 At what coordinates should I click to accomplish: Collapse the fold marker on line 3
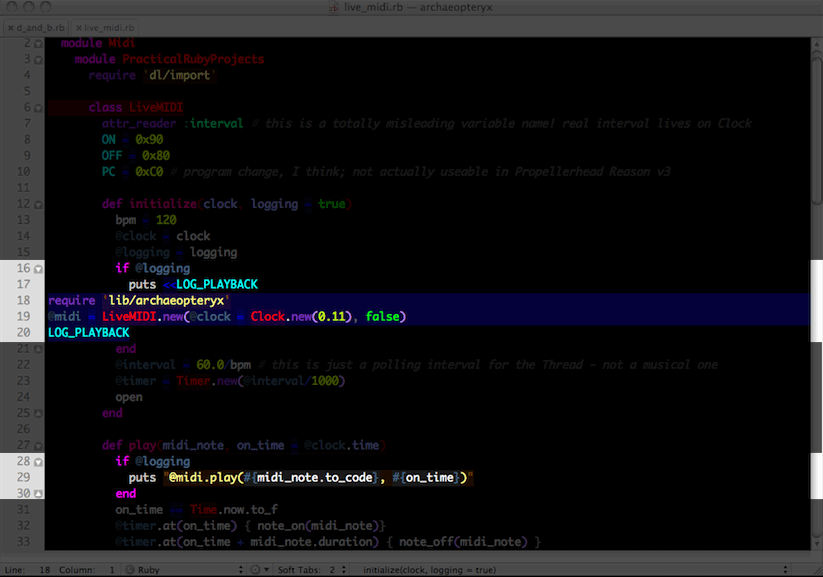pos(38,60)
